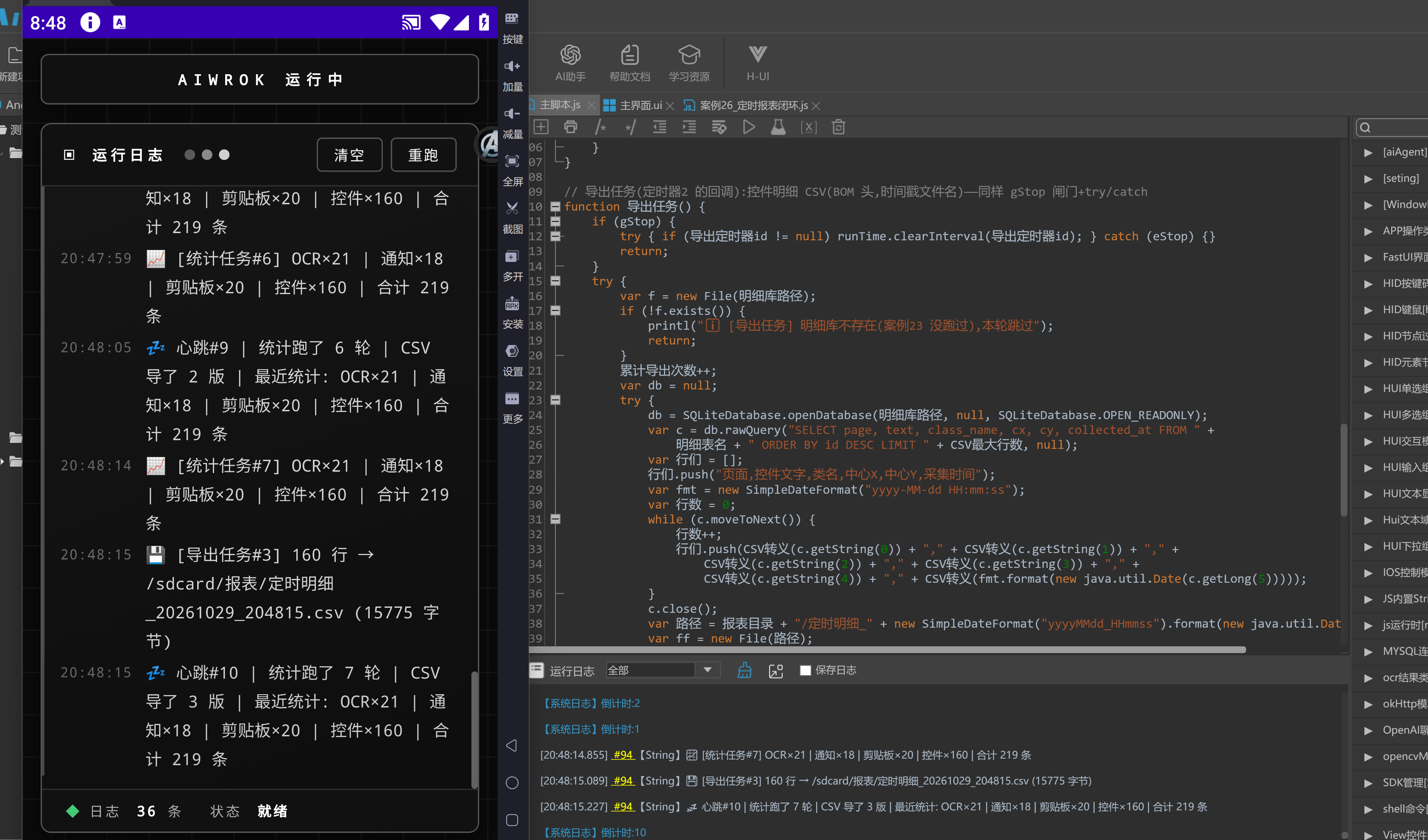Open 学习资源 learning resources
1428x840 pixels.
[x=689, y=63]
